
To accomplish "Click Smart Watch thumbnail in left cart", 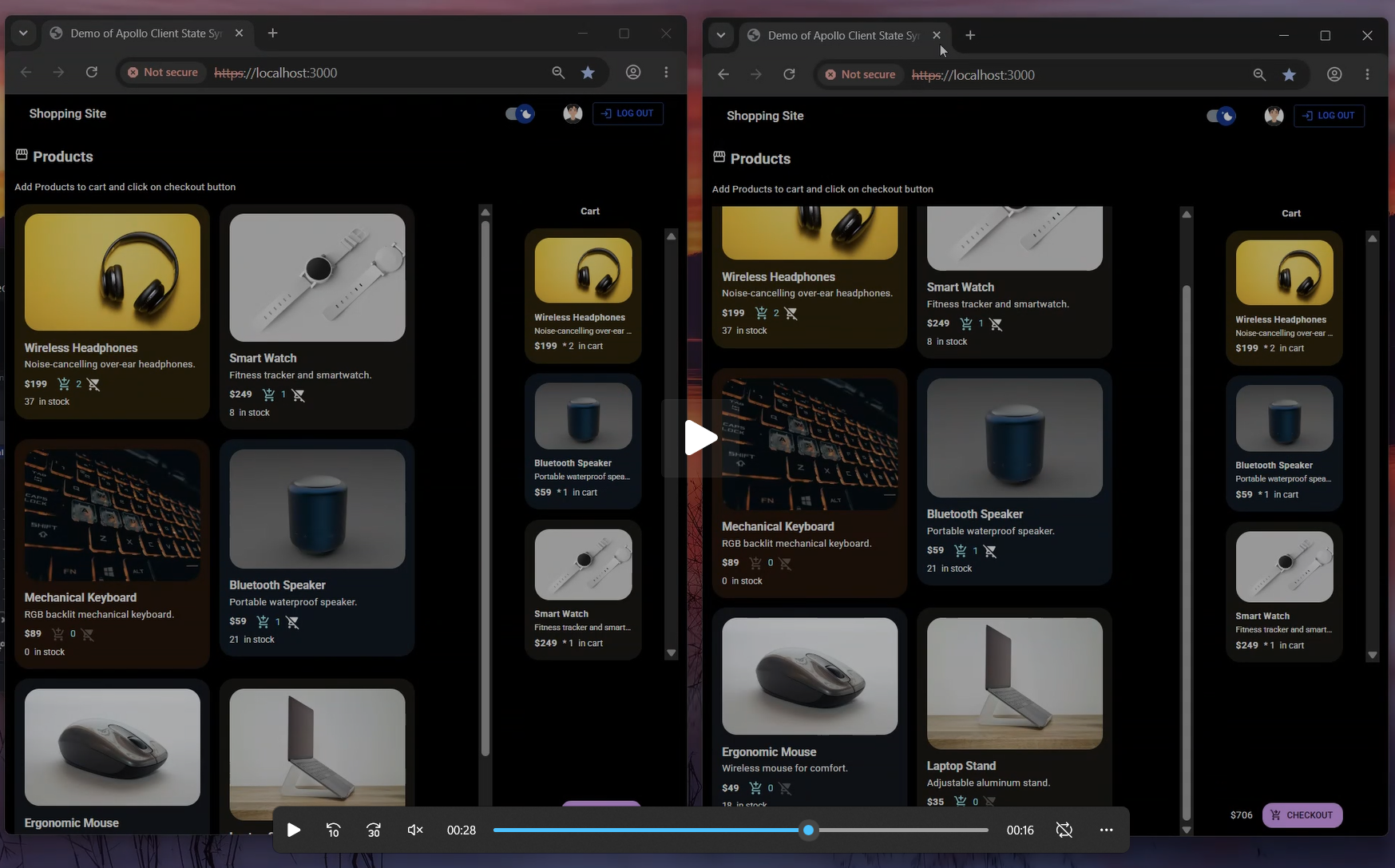I will (x=583, y=565).
